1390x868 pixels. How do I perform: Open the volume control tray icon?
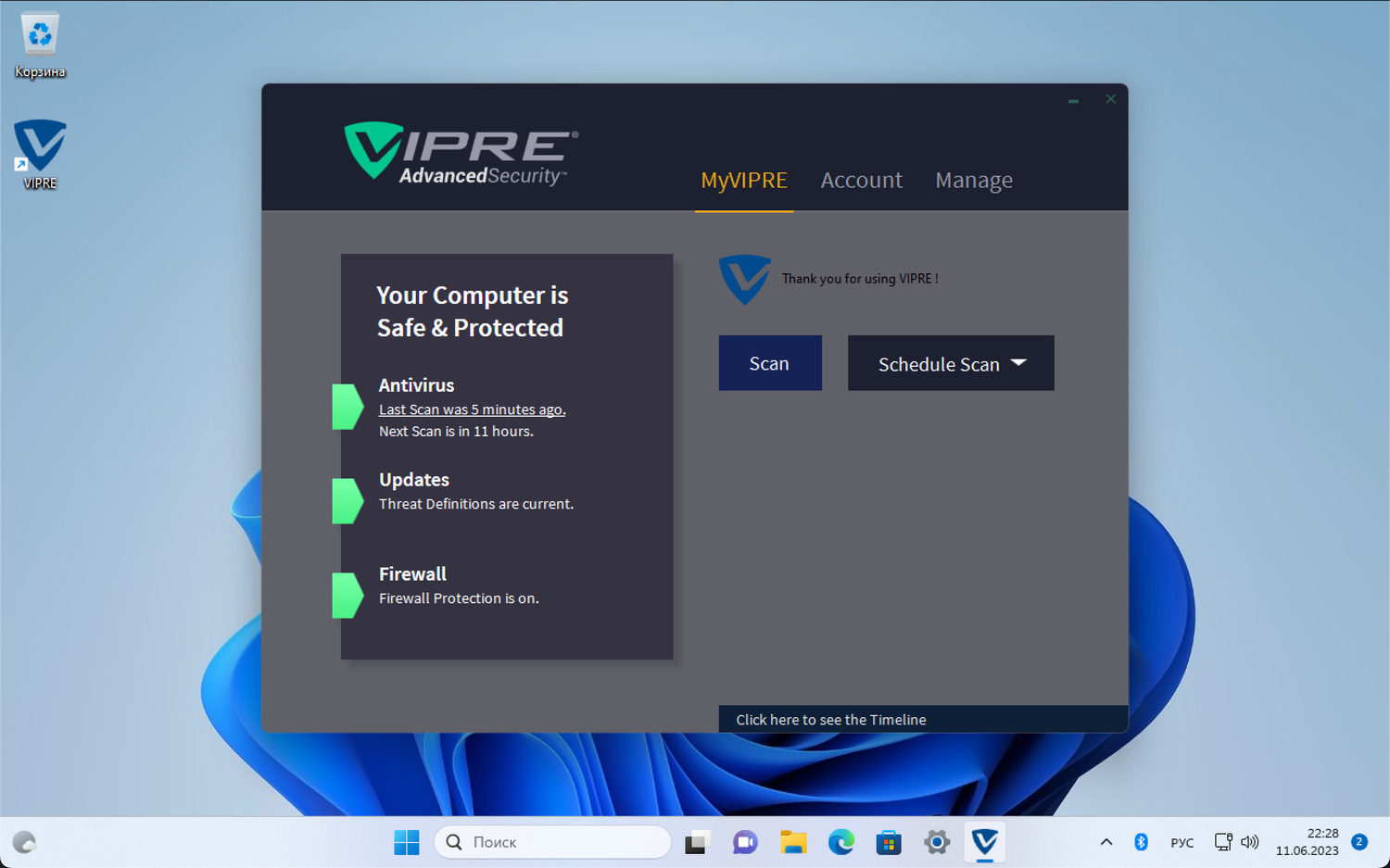click(x=1250, y=842)
